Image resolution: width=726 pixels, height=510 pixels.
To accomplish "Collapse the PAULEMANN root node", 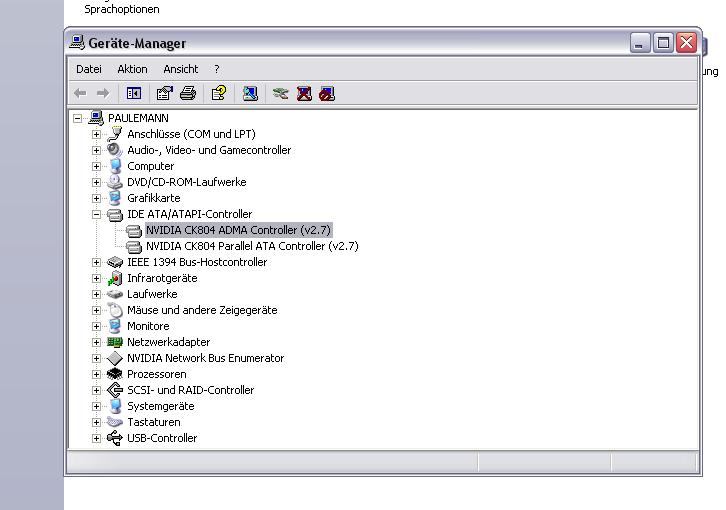I will coord(77,118).
